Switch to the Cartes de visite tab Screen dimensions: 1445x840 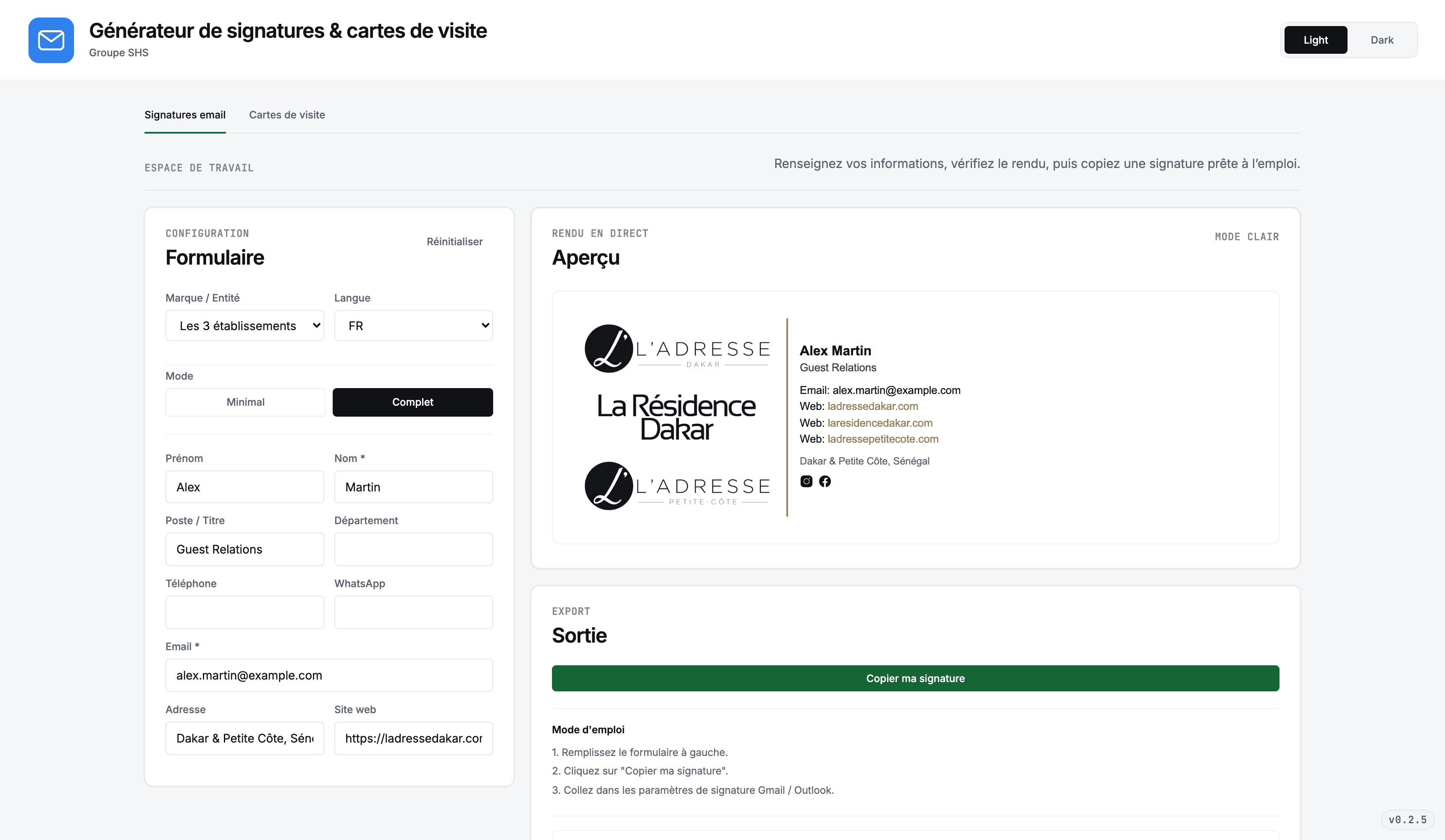[287, 115]
